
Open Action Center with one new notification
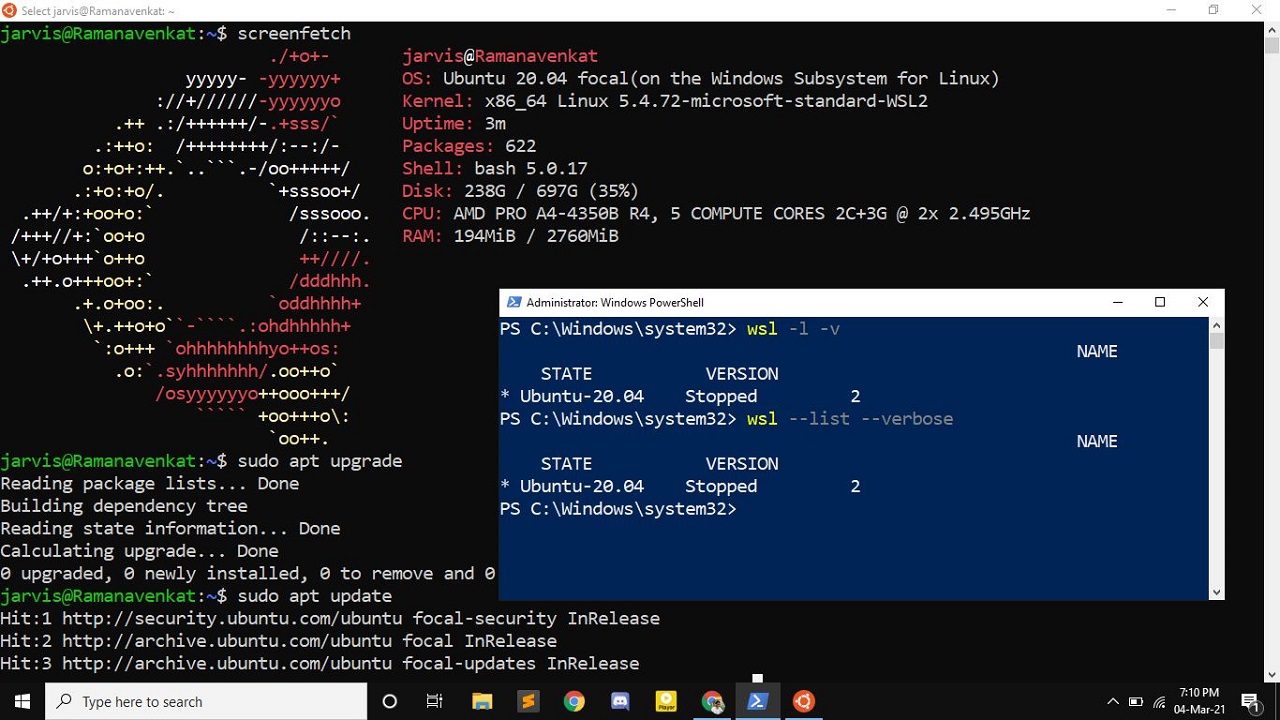pos(1251,701)
